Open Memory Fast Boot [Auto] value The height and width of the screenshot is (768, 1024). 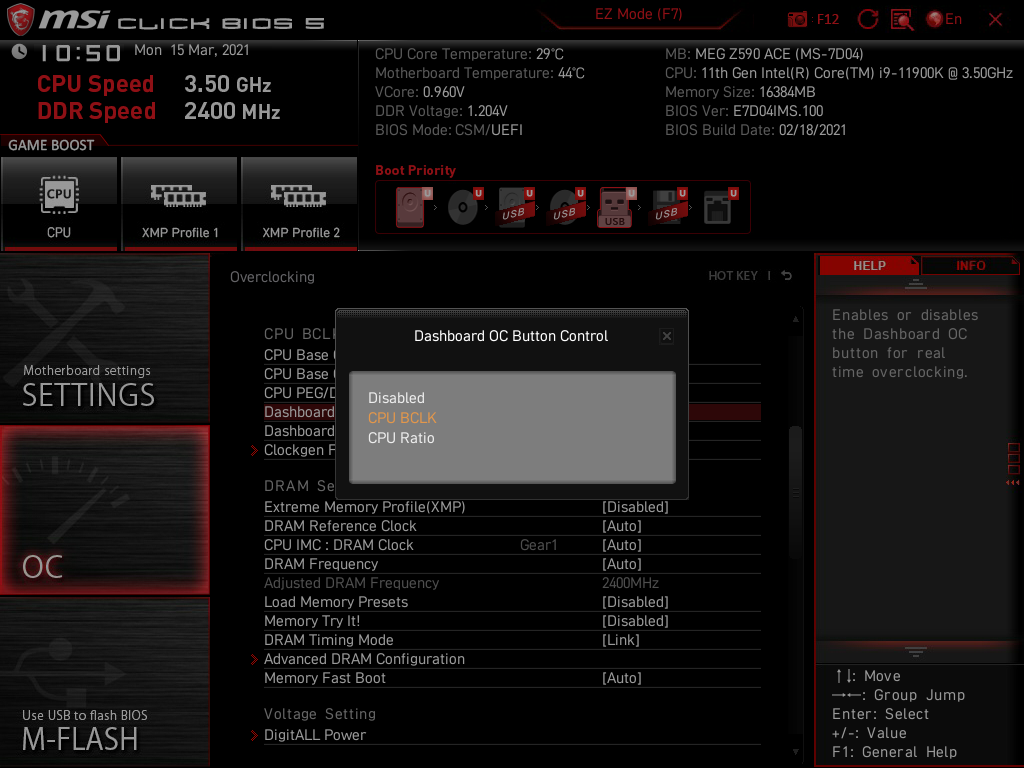pos(622,678)
